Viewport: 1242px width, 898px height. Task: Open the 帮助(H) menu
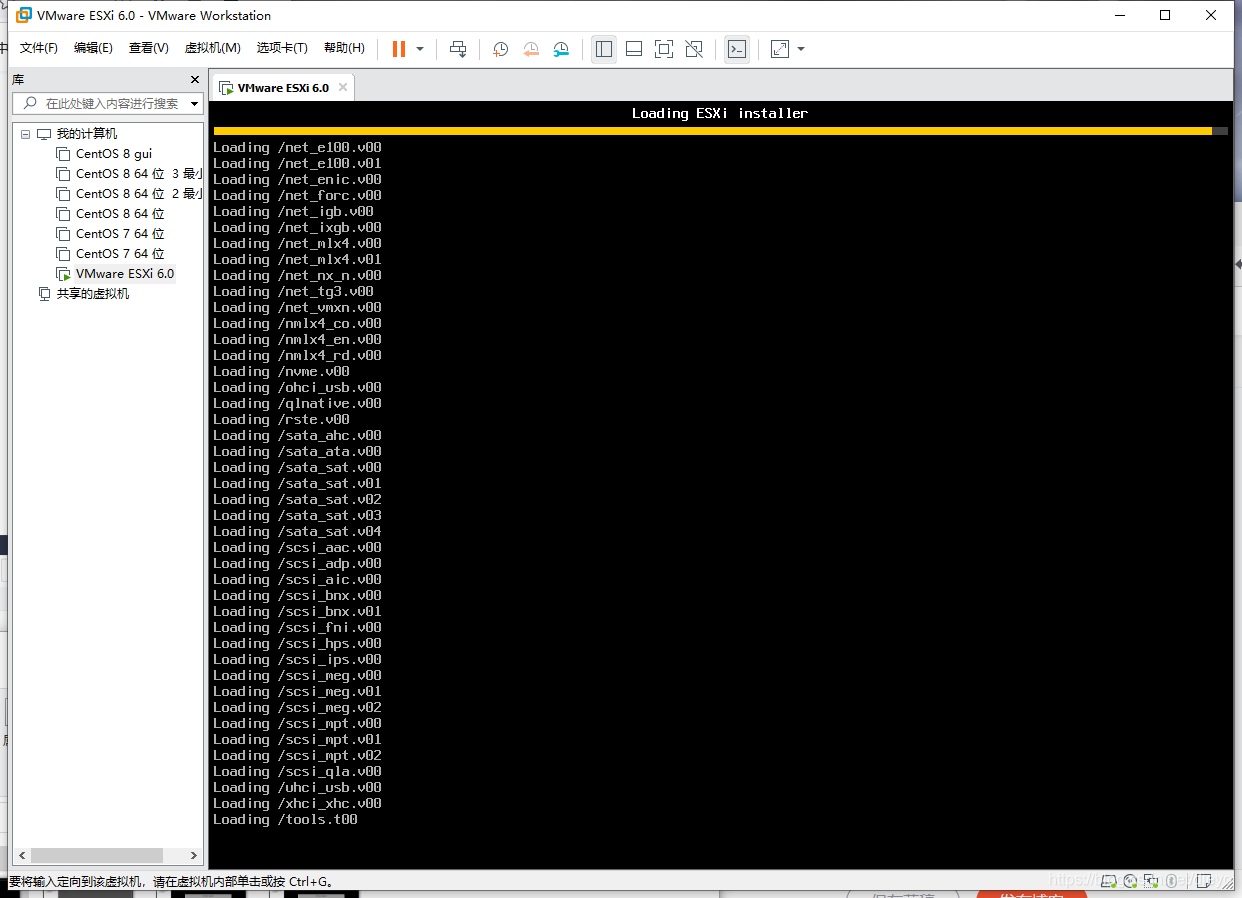344,48
